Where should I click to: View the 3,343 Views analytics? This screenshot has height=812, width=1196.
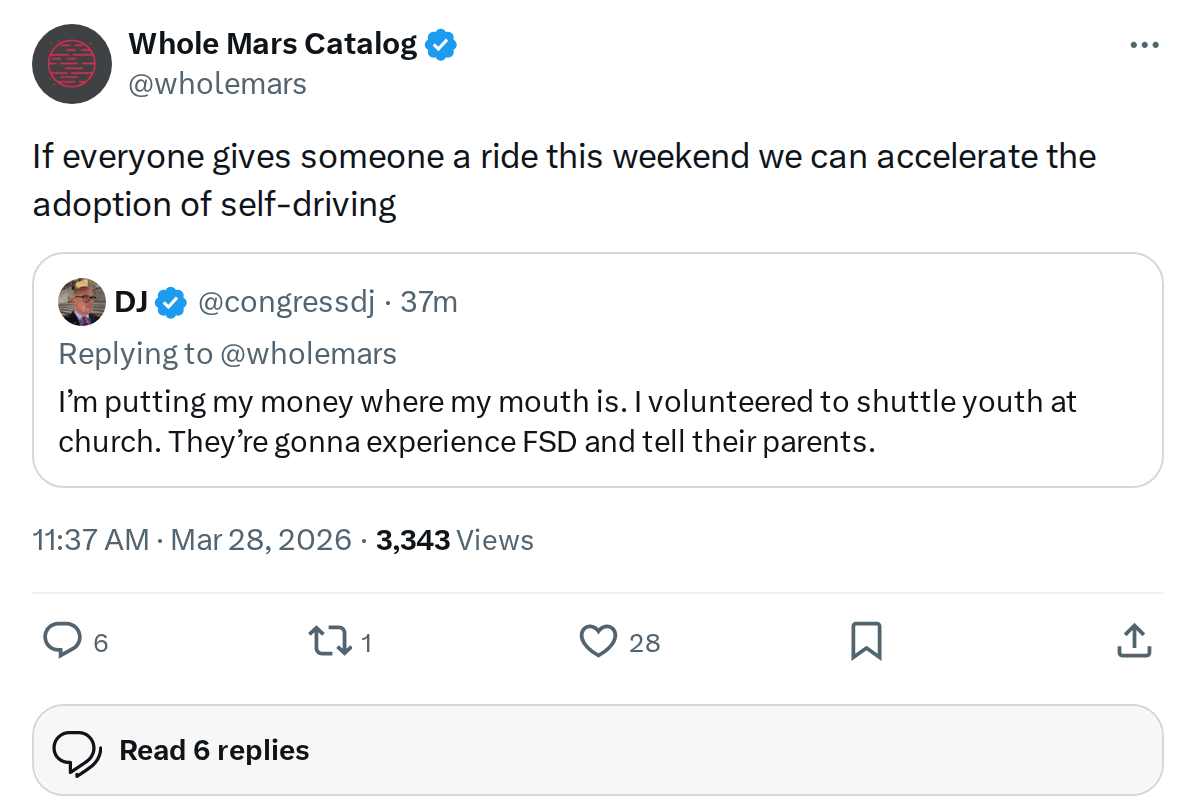(454, 540)
